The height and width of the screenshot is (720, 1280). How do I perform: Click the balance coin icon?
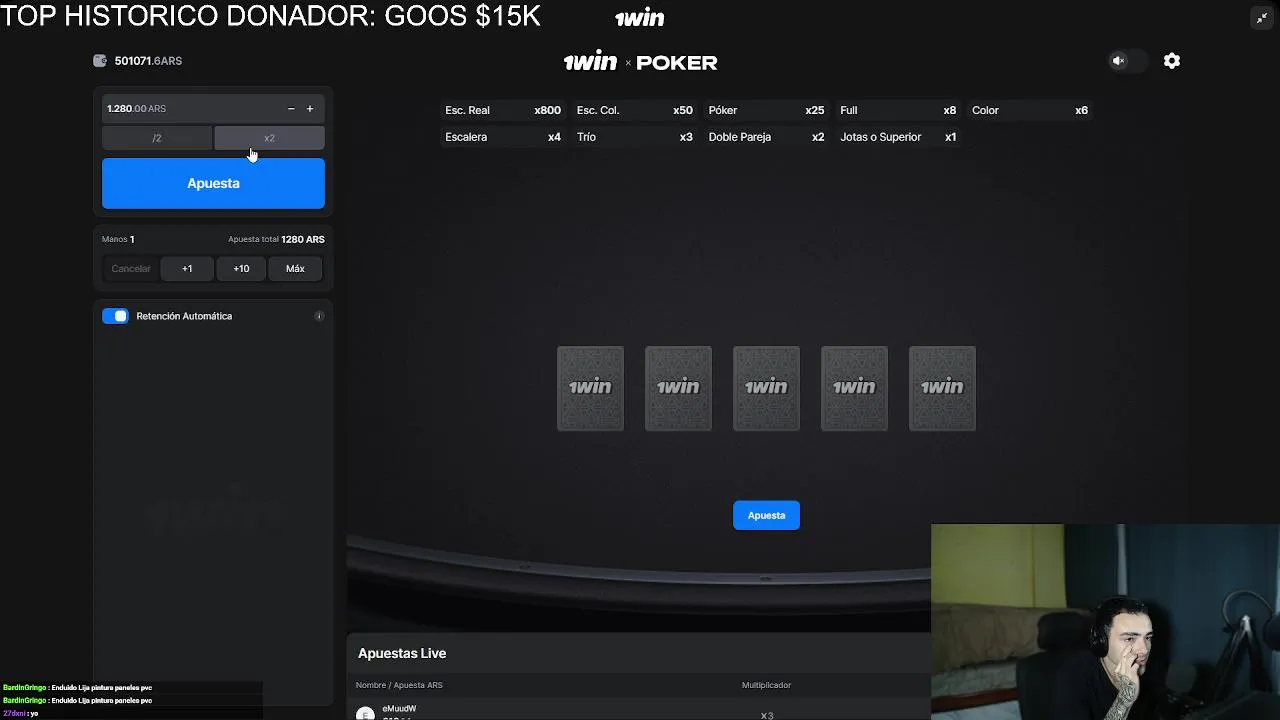tap(100, 61)
